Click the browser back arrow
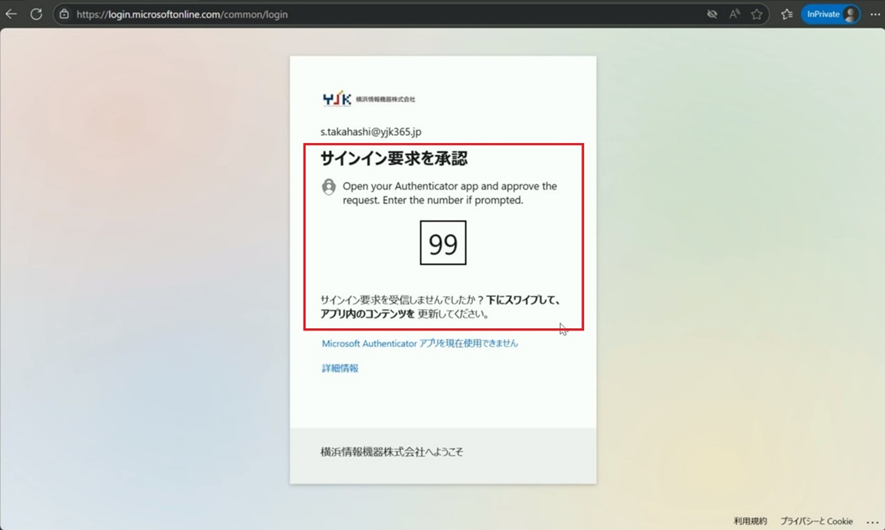 point(12,14)
